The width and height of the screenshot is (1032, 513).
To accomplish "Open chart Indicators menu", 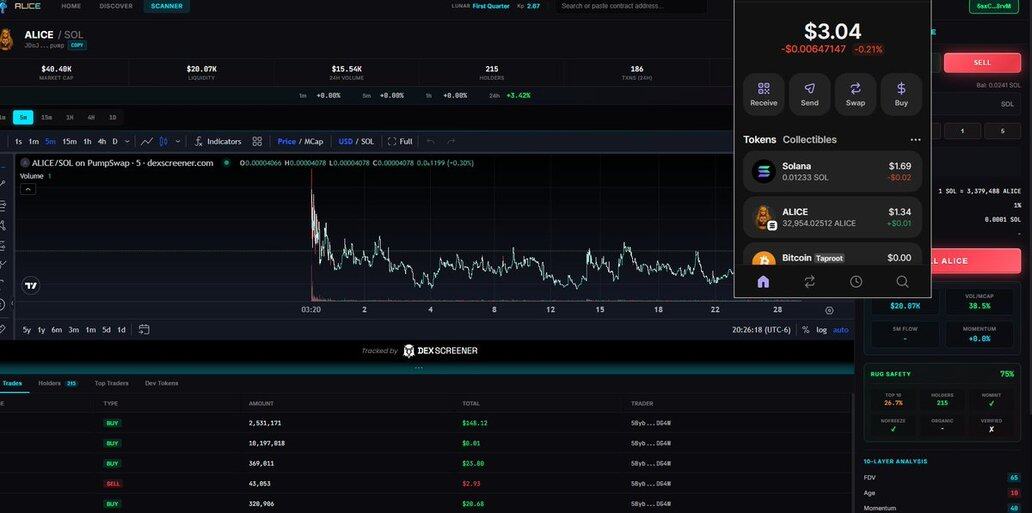I will pos(218,142).
